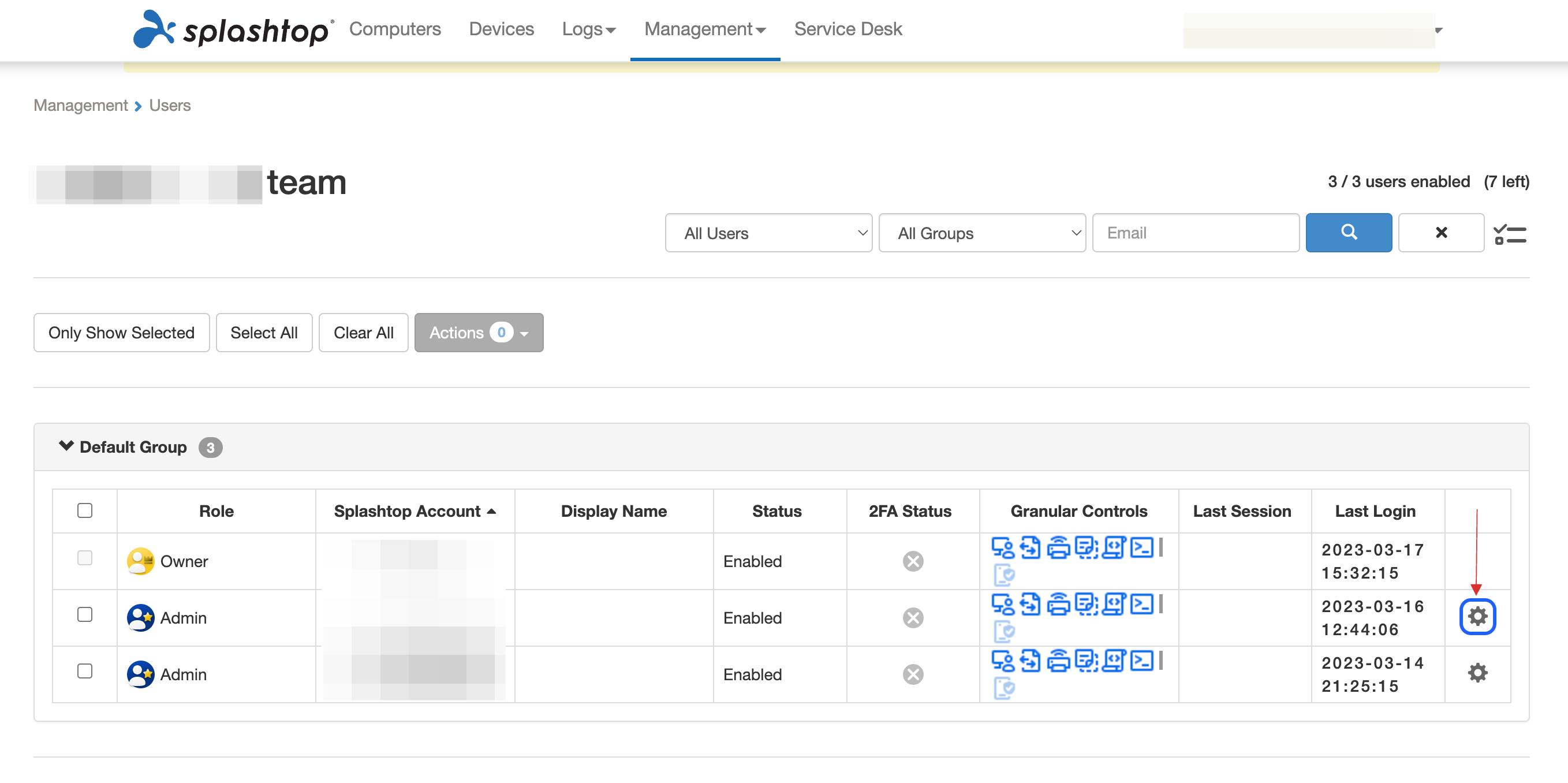1568x783 pixels.
Task: Open the gear settings for Admin logged in 2023-03-16
Action: pos(1477,617)
